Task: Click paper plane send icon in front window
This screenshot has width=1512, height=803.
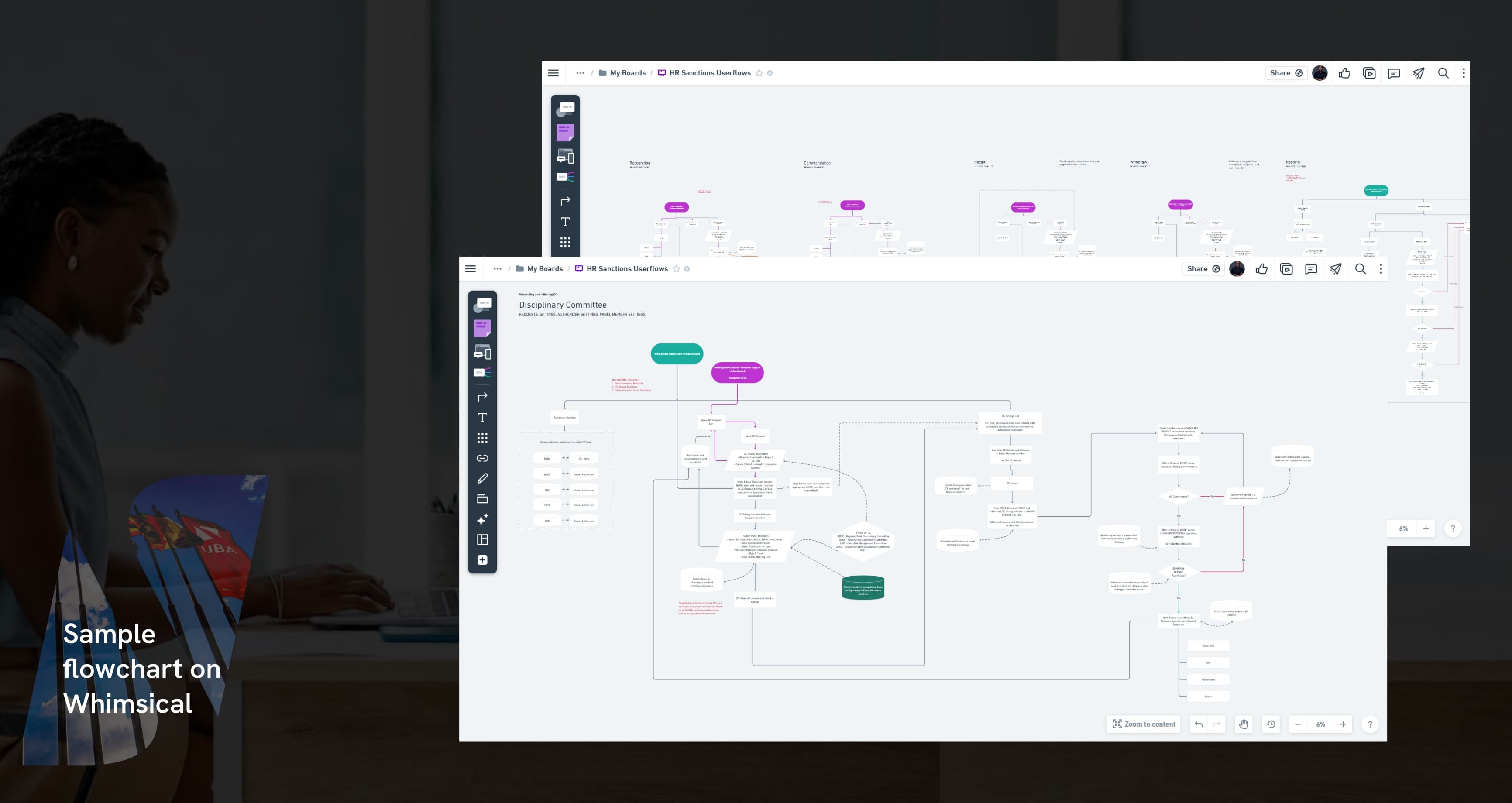Action: coord(1335,269)
